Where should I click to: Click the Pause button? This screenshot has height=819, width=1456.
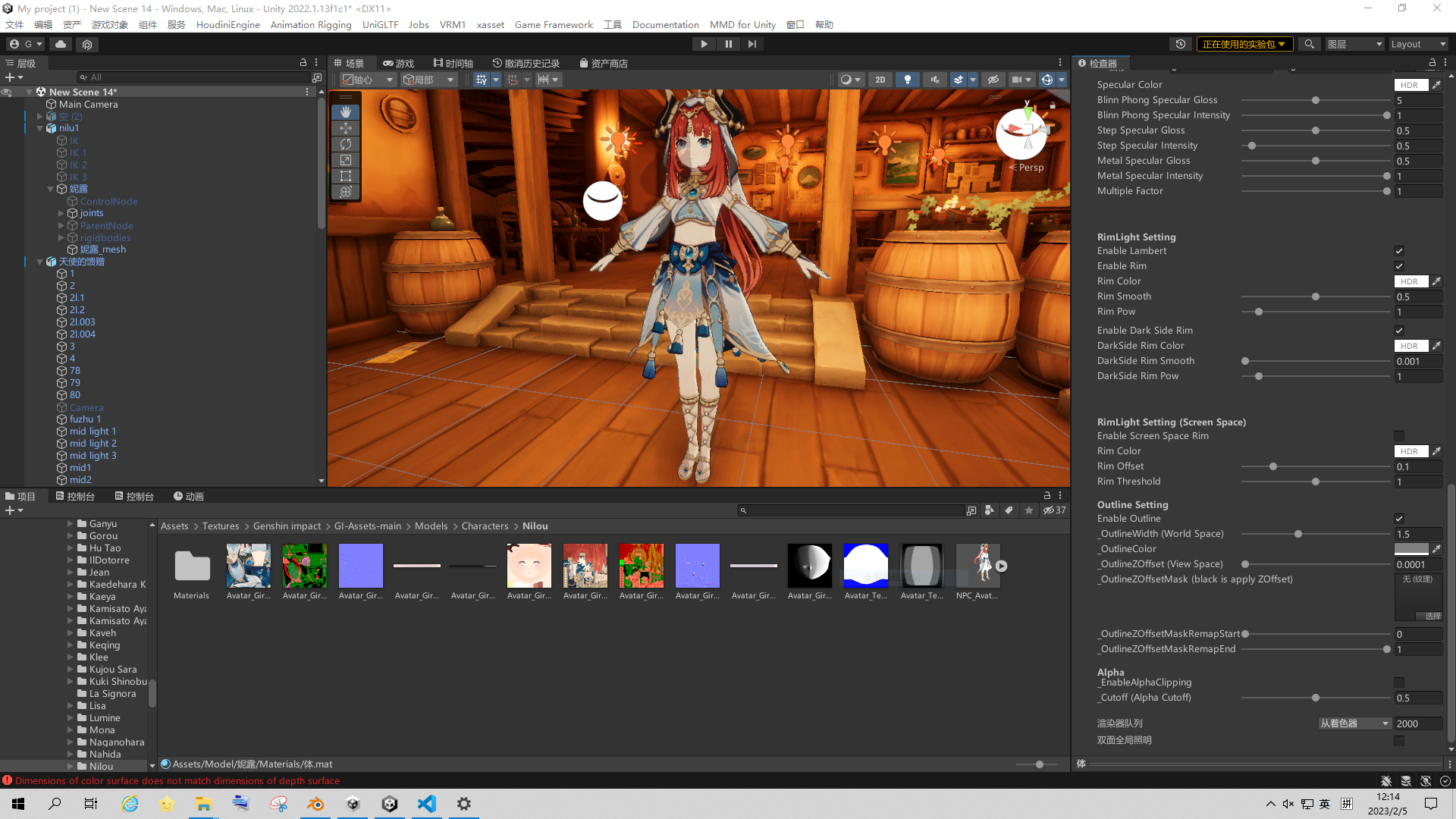[728, 44]
